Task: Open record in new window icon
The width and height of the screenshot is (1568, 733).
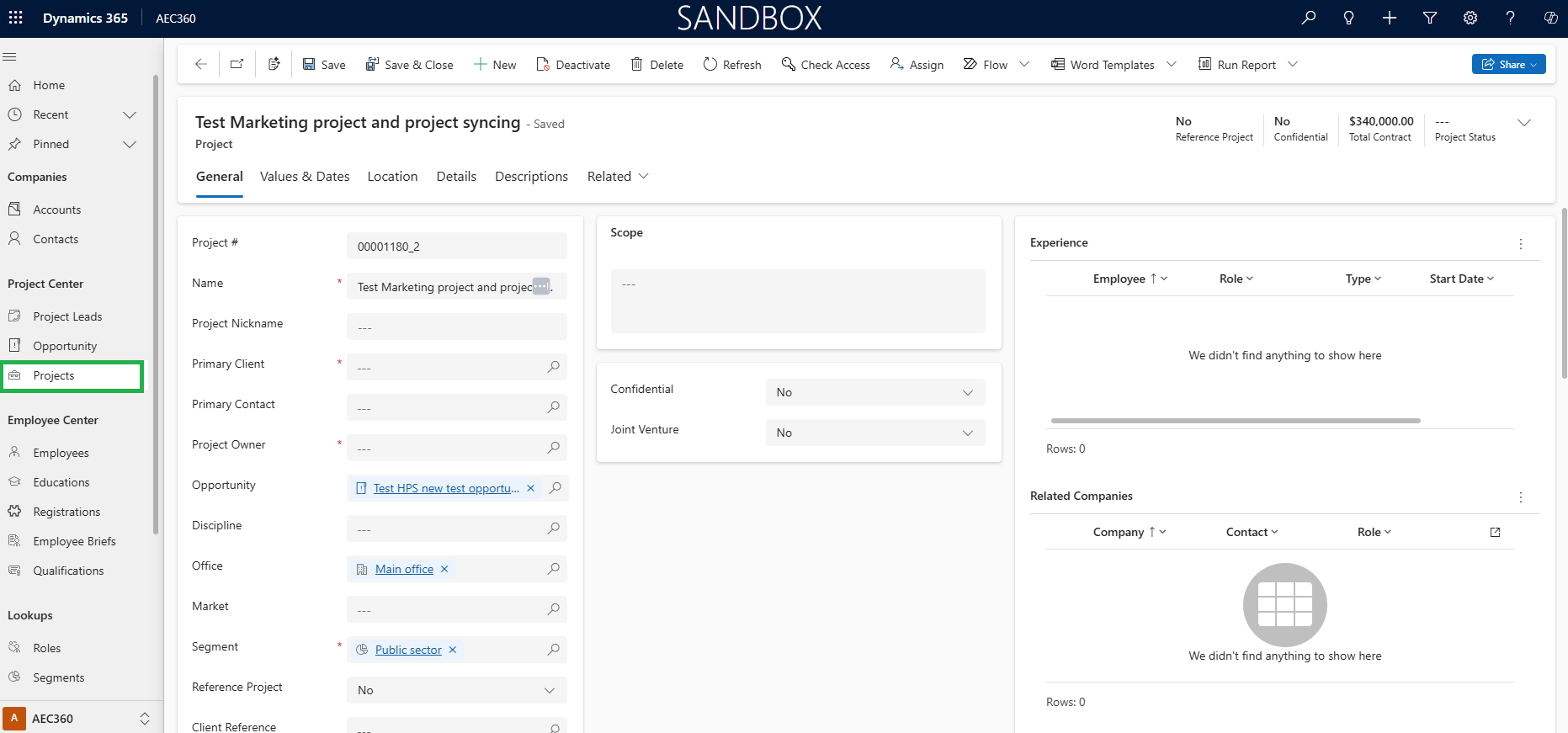Action: (237, 64)
